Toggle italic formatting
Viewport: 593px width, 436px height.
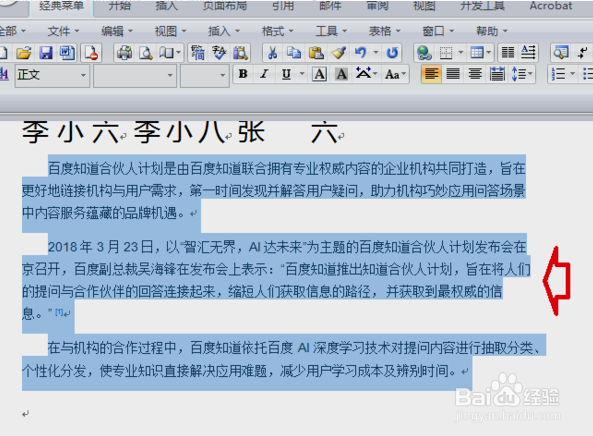[264, 74]
